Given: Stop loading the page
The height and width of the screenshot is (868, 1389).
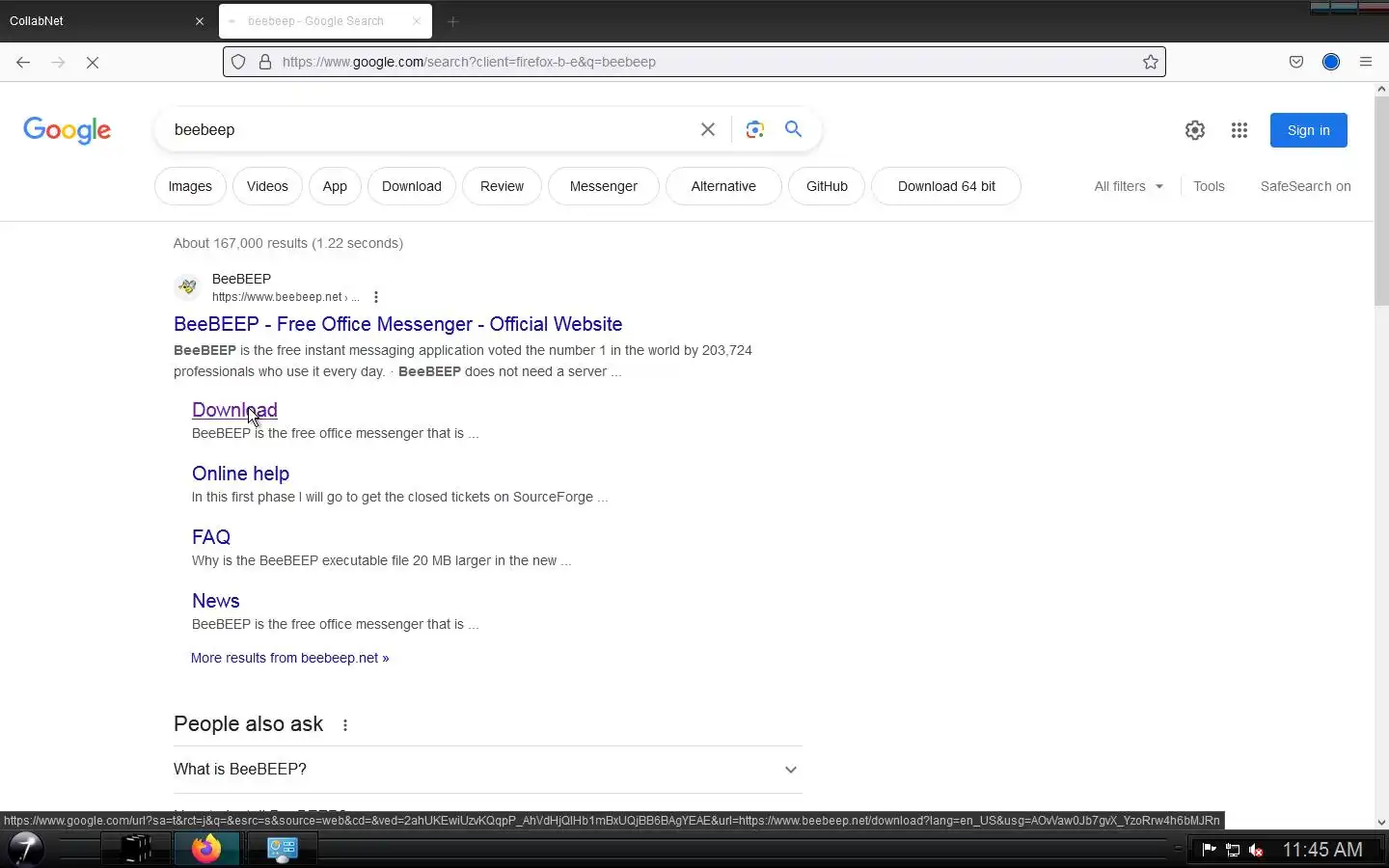Looking at the screenshot, I should 93,62.
